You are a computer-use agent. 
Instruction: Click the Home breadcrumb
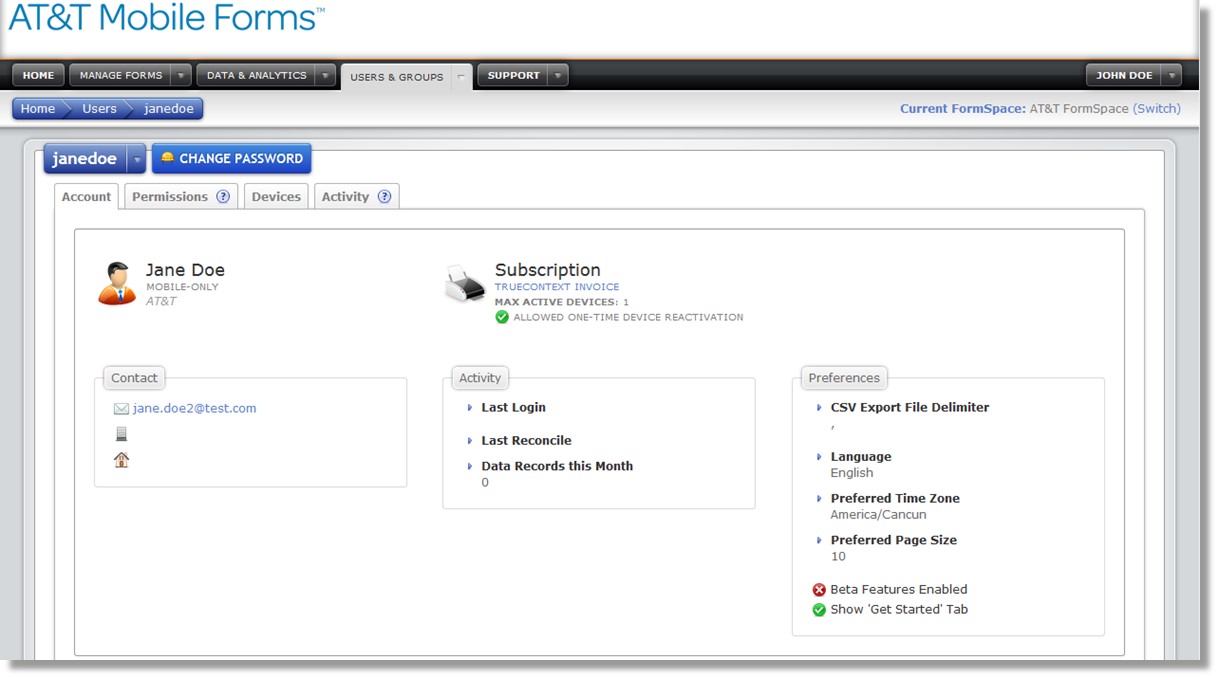(x=38, y=109)
